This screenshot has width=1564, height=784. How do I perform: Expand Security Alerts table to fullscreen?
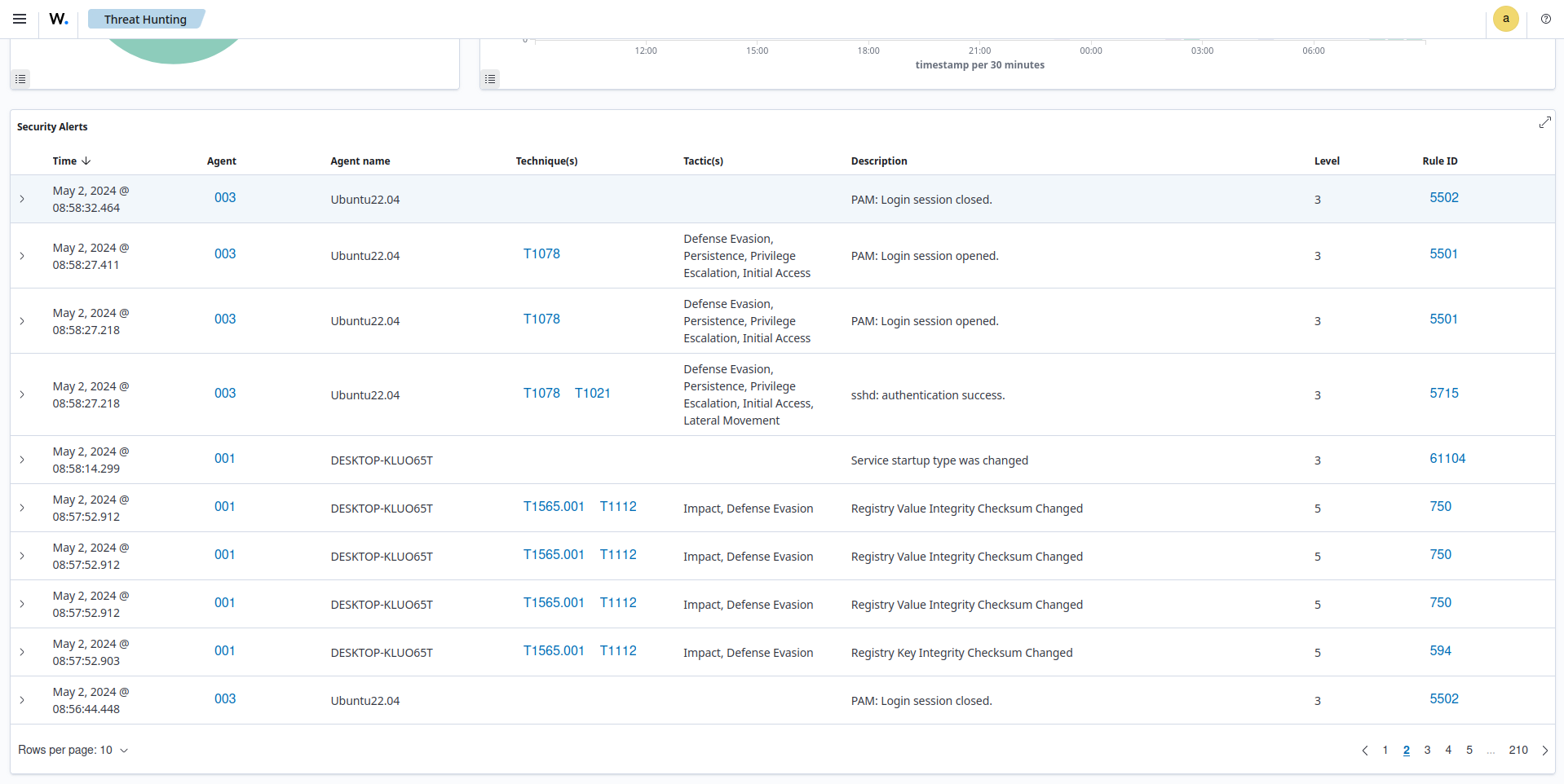click(1544, 122)
